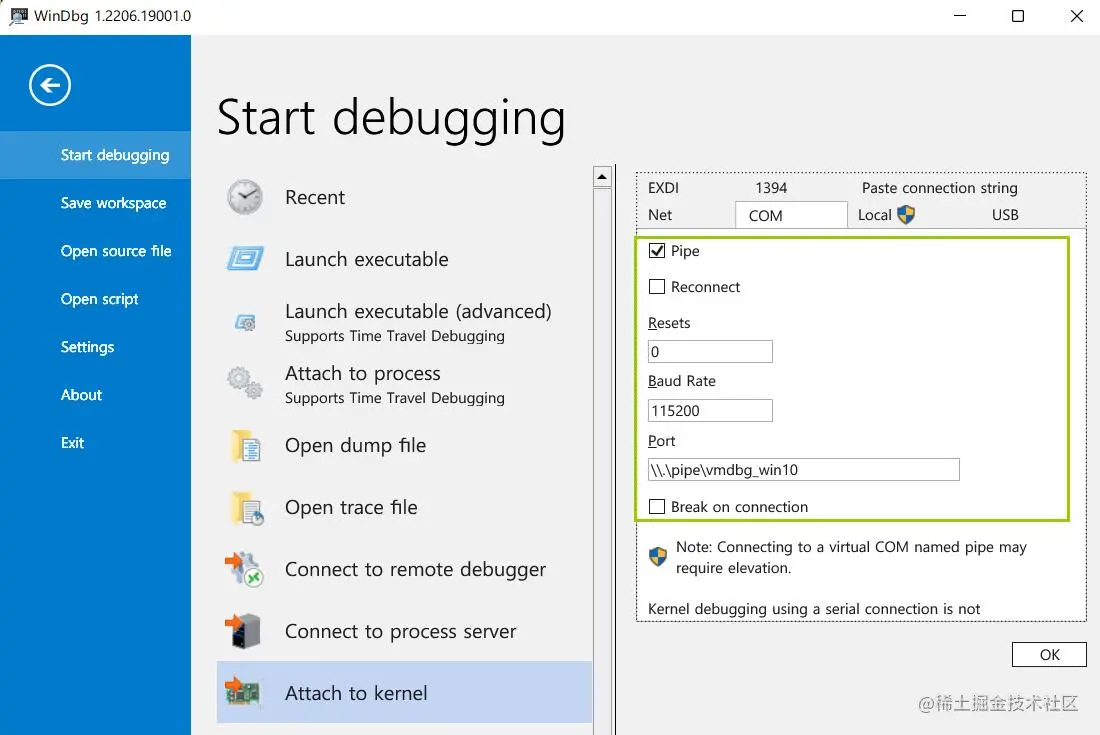Click the Launch executable icon

click(245, 259)
